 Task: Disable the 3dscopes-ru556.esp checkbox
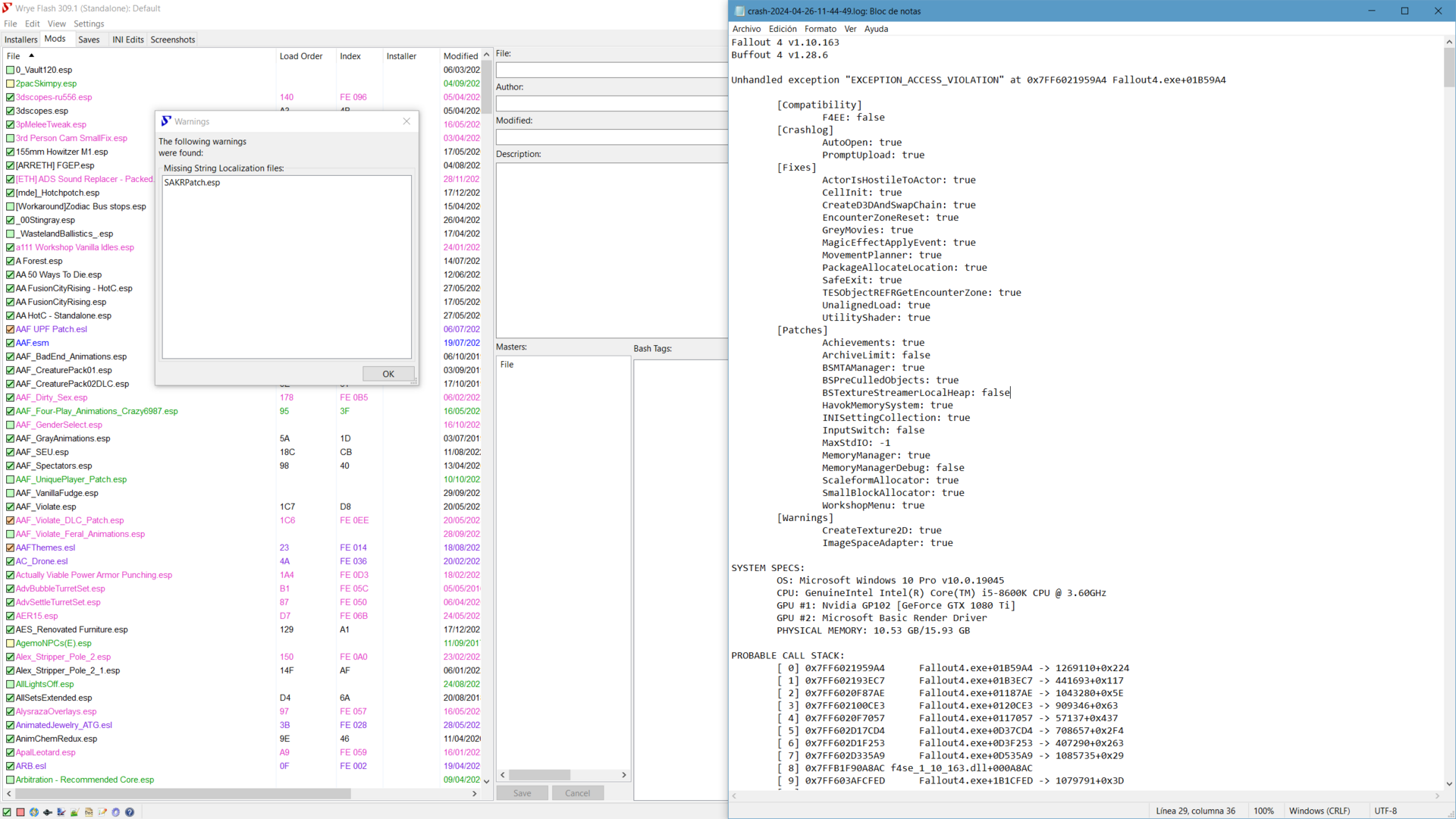point(11,97)
